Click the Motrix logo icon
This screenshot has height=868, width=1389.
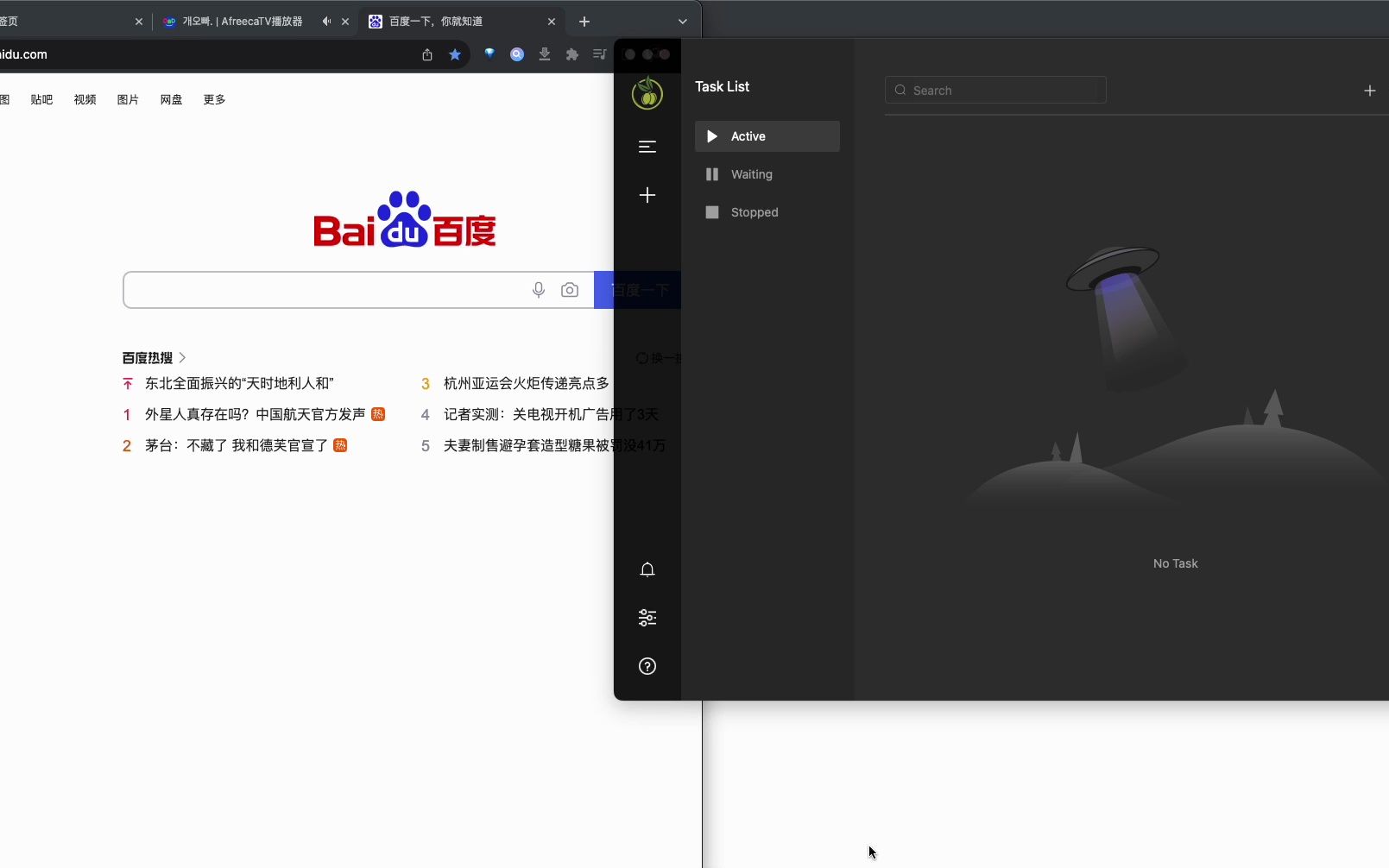coord(647,93)
